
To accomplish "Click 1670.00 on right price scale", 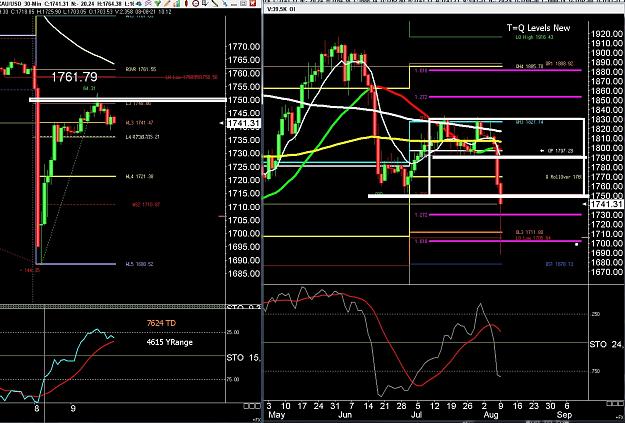I will pyautogui.click(x=605, y=272).
